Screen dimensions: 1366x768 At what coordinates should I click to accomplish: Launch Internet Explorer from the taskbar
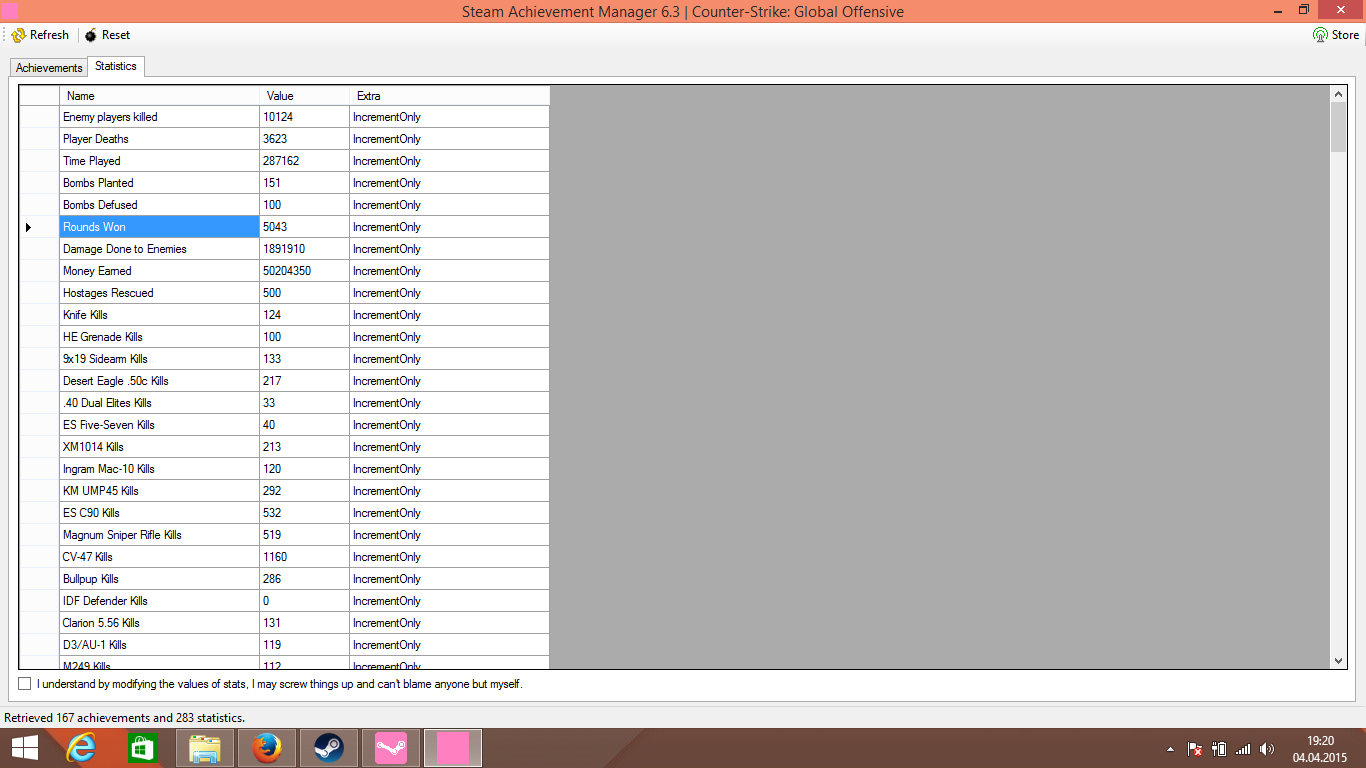(x=82, y=748)
